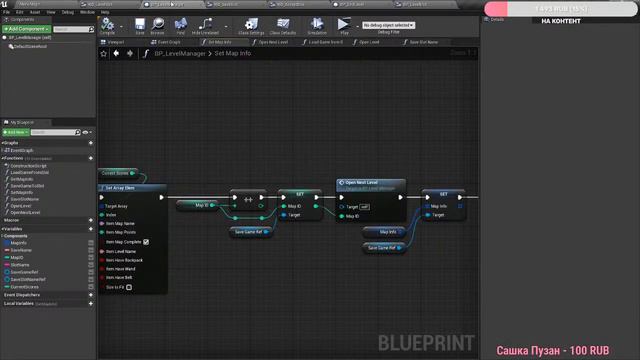Collapse the Variables section
Viewport: 640px width, 360px height.
click(x=2, y=229)
